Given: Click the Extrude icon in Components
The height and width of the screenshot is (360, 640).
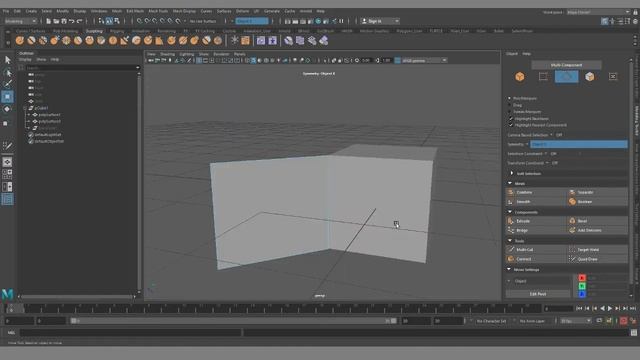Looking at the screenshot, I should pyautogui.click(x=511, y=221).
